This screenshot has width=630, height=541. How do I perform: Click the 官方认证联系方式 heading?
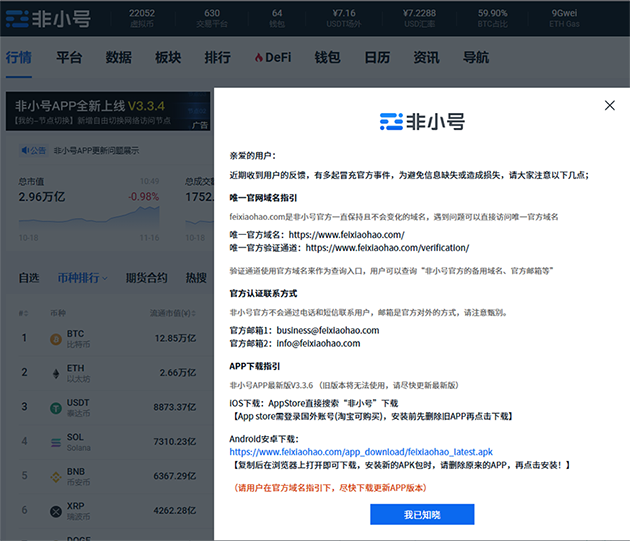click(263, 294)
